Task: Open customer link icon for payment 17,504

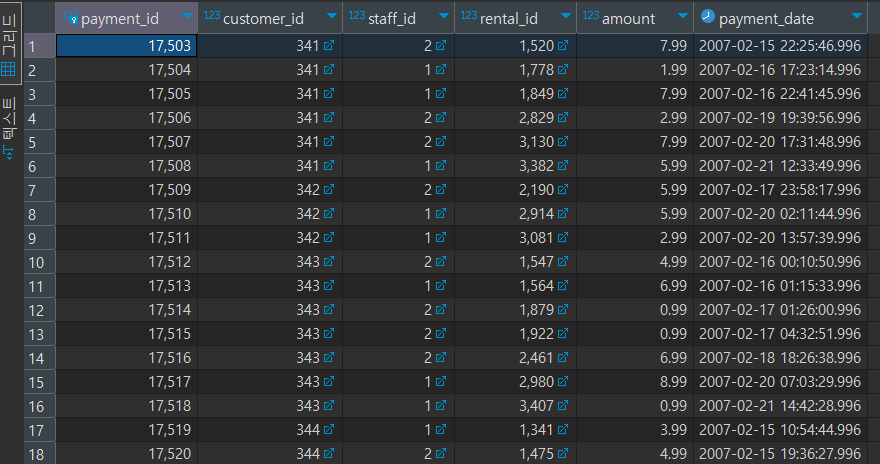Action: coord(329,70)
